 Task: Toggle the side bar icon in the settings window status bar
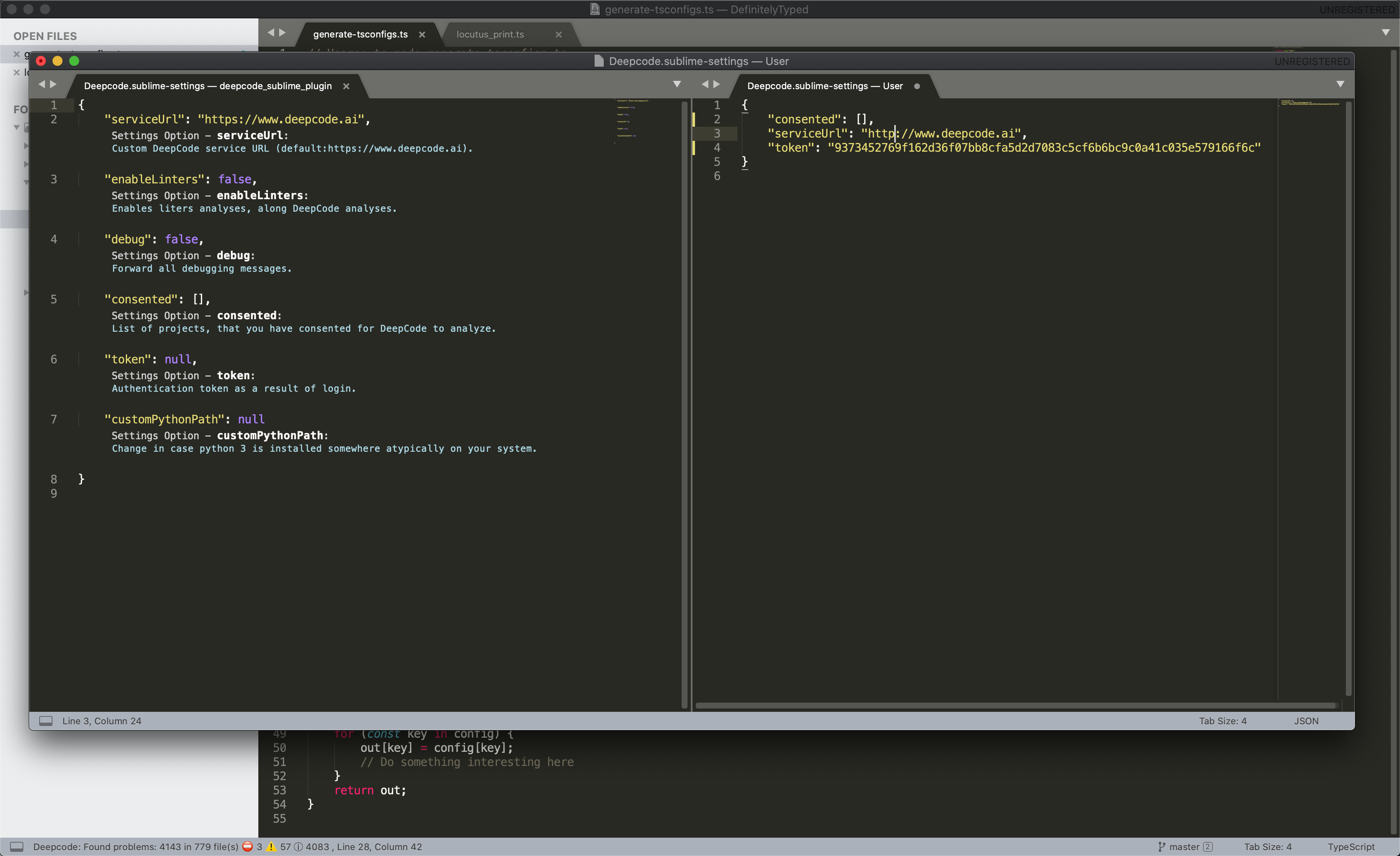coord(45,721)
